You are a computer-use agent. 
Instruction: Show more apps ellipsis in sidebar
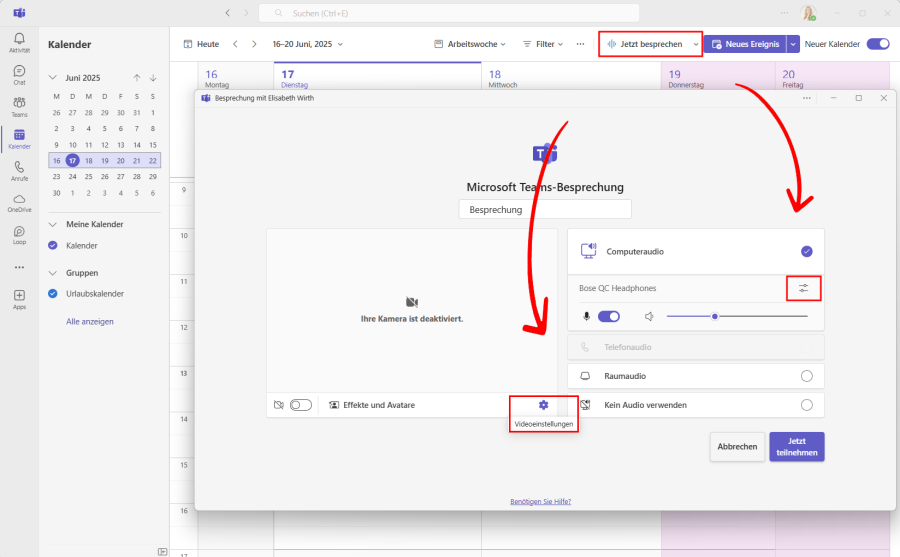tap(19, 267)
